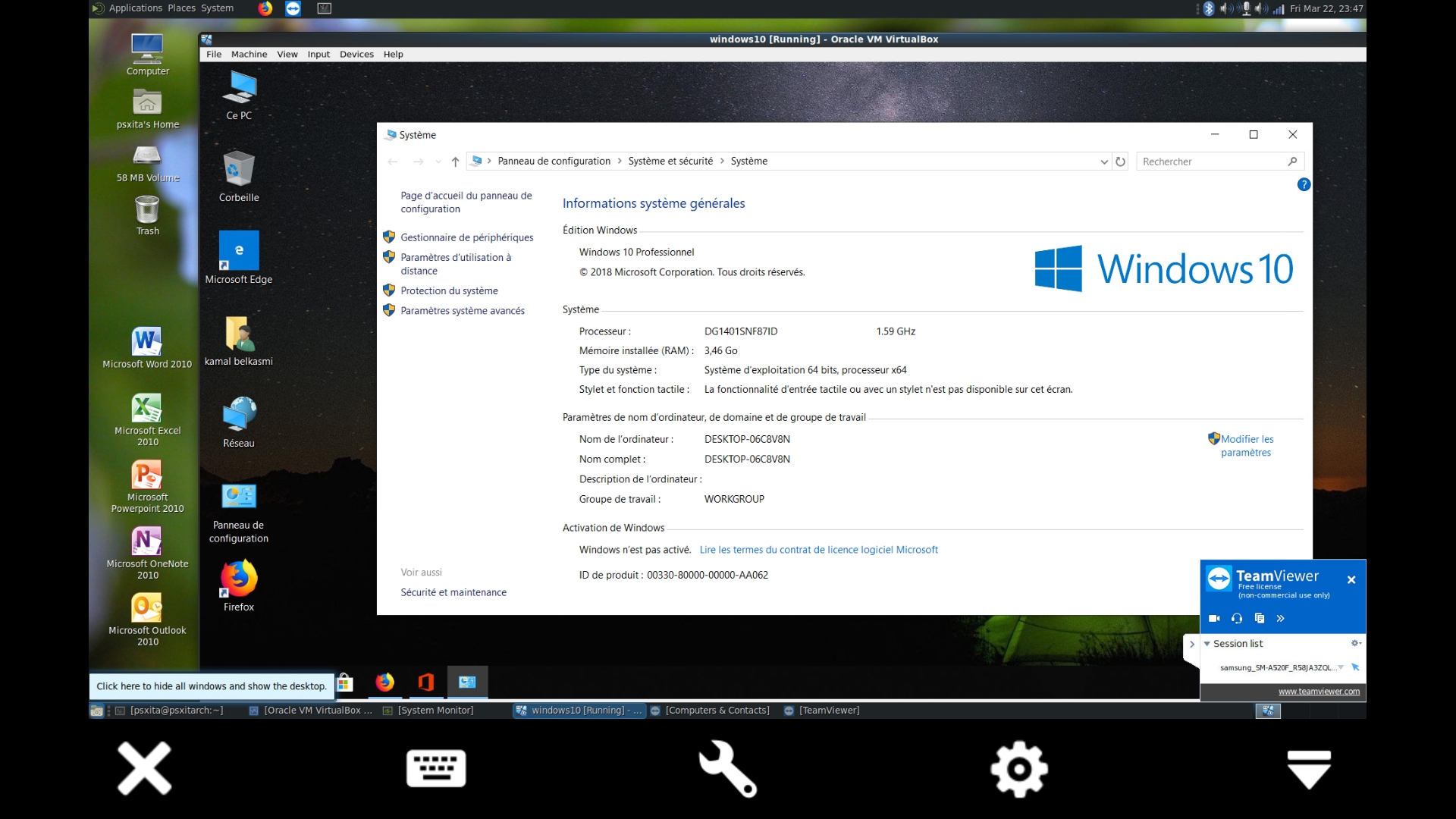The image size is (1456, 819).
Task: Go up one level in Système window
Action: click(455, 162)
